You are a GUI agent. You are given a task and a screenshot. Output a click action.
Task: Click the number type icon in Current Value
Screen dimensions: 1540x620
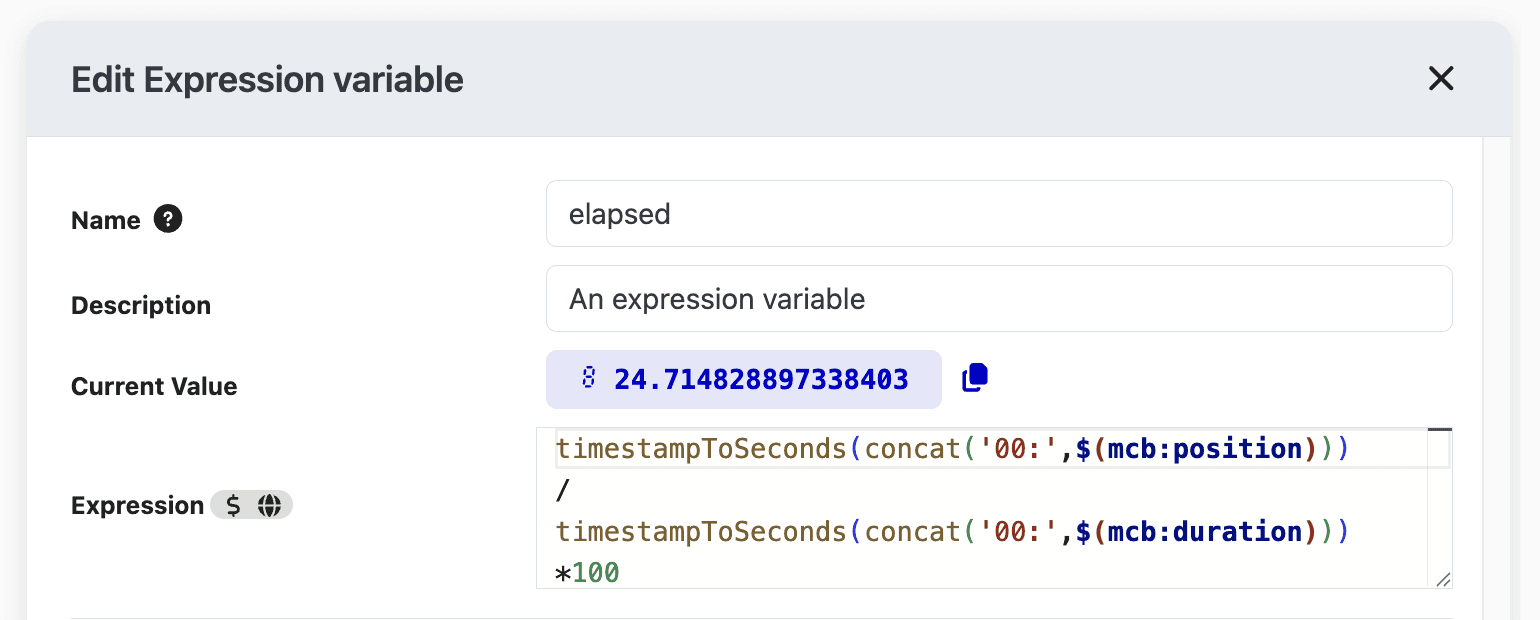click(589, 379)
